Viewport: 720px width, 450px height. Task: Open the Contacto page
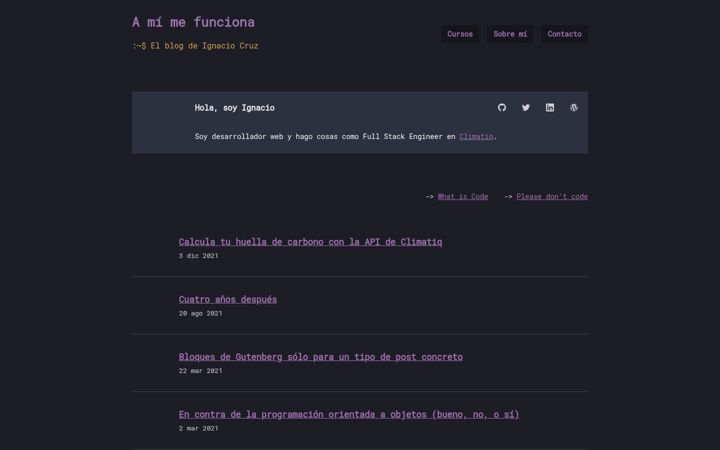(x=564, y=34)
